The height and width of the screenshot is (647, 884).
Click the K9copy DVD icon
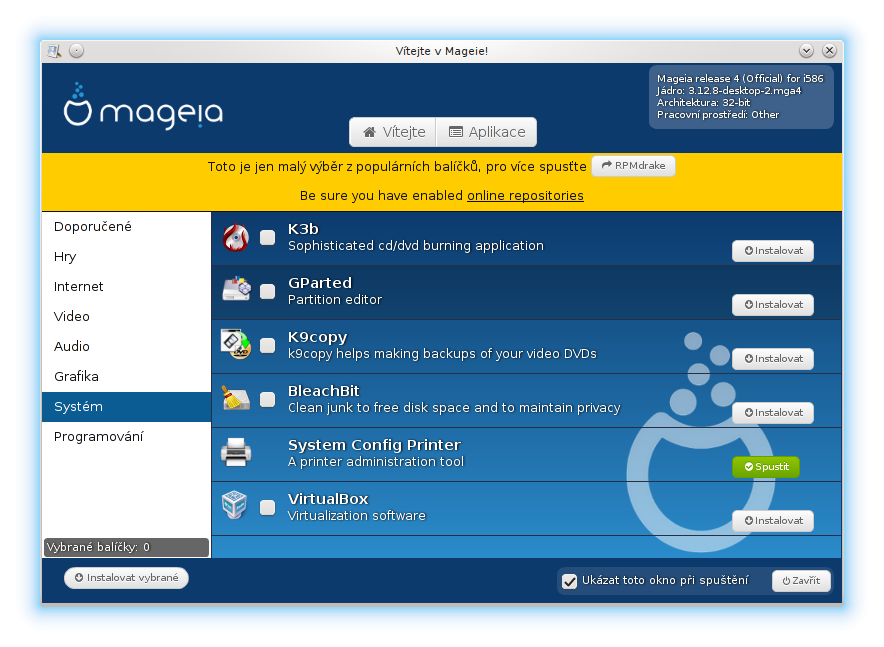click(x=236, y=344)
